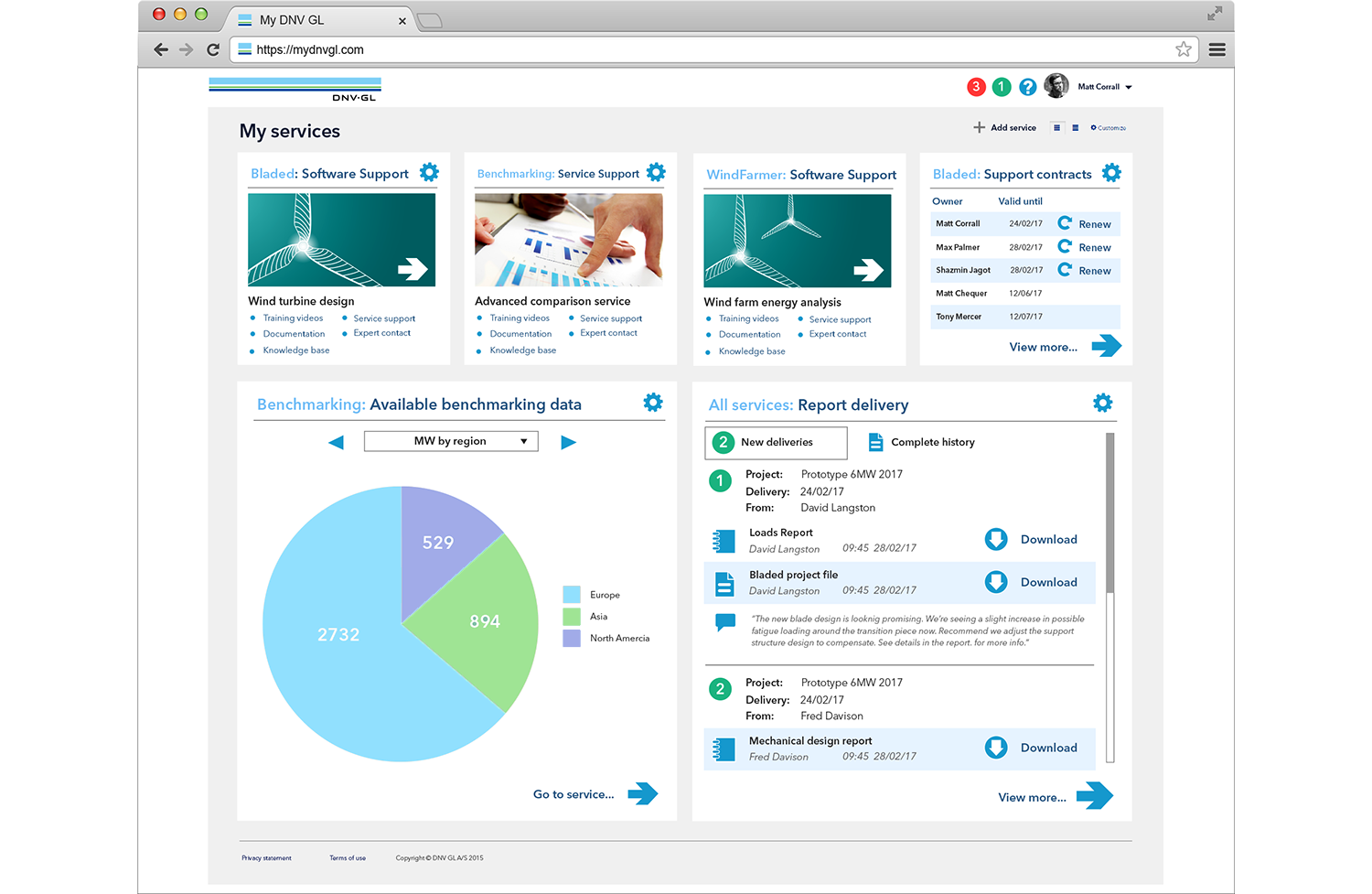Image resolution: width=1372 pixels, height=894 pixels.
Task: Click the blue help question mark icon
Action: click(1028, 87)
